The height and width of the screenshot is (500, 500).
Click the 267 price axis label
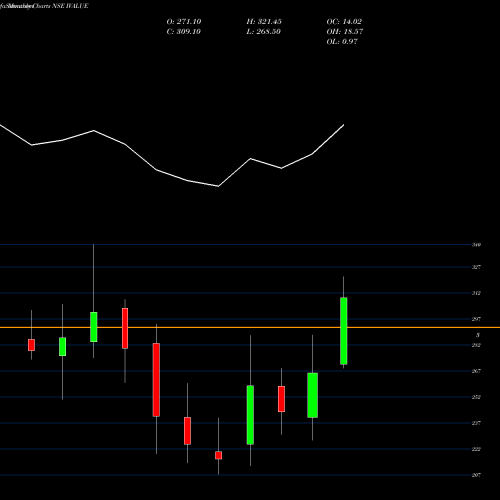click(476, 371)
